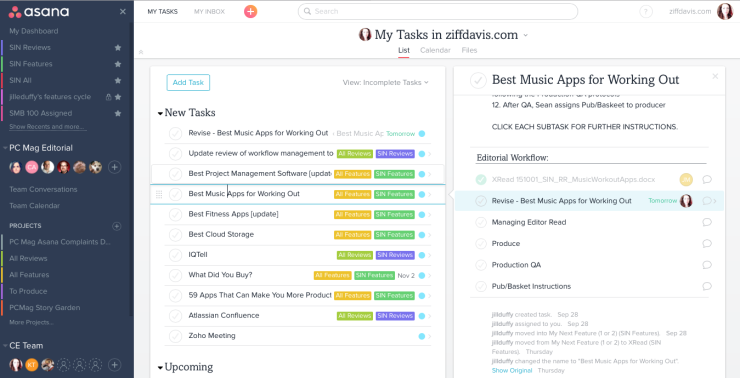740x378 pixels.
Task: Click Show Original link in activity log
Action: click(x=512, y=371)
